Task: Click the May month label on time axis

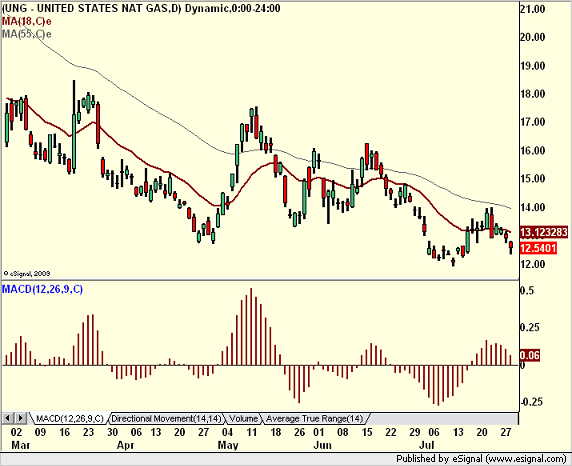Action: pos(228,445)
